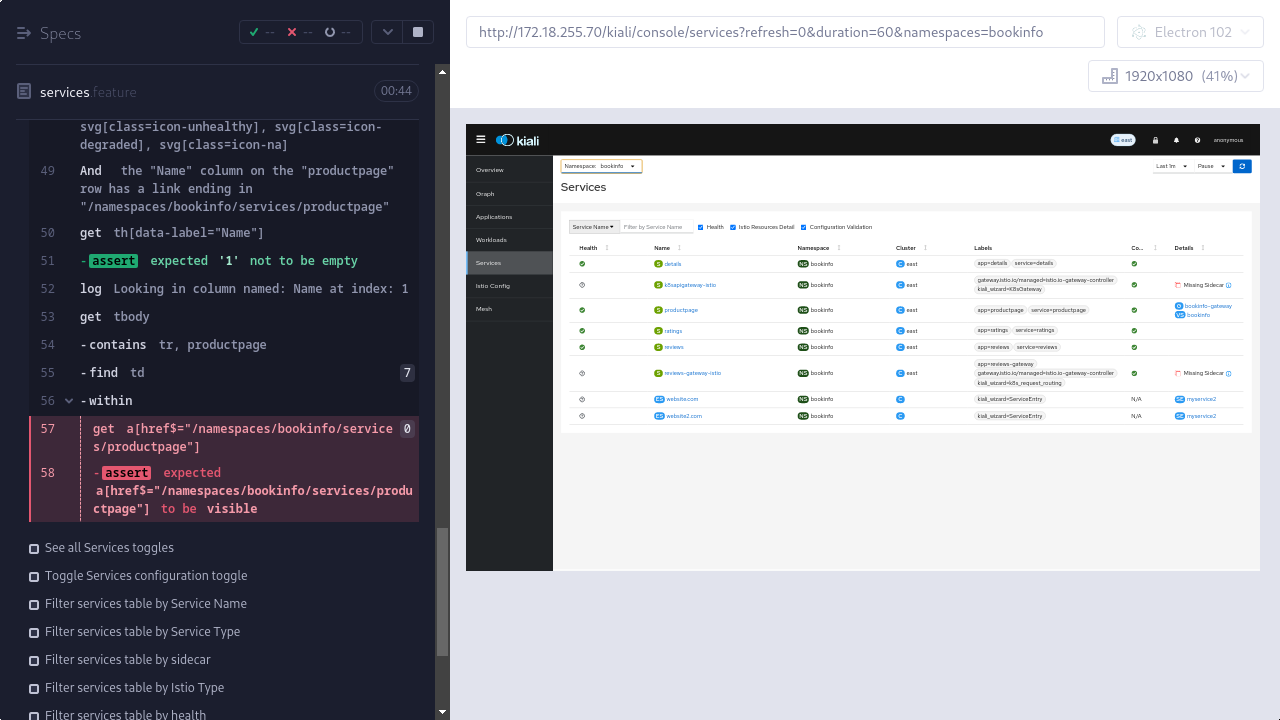Click the lock icon in Kiali header

[1155, 140]
